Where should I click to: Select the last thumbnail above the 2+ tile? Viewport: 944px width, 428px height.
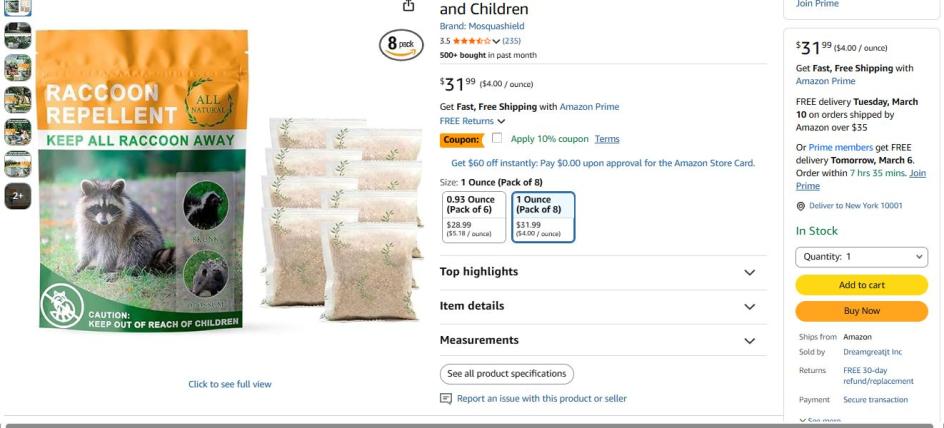(18, 164)
